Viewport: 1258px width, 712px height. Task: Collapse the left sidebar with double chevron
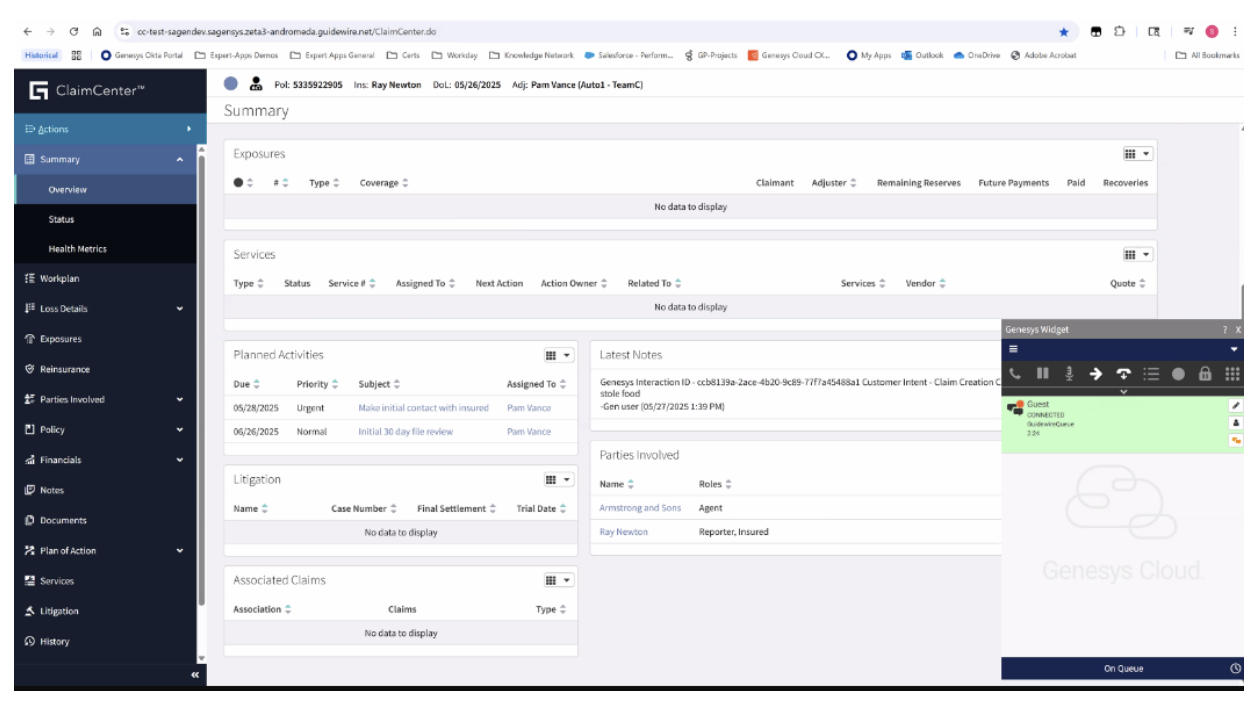pyautogui.click(x=195, y=676)
